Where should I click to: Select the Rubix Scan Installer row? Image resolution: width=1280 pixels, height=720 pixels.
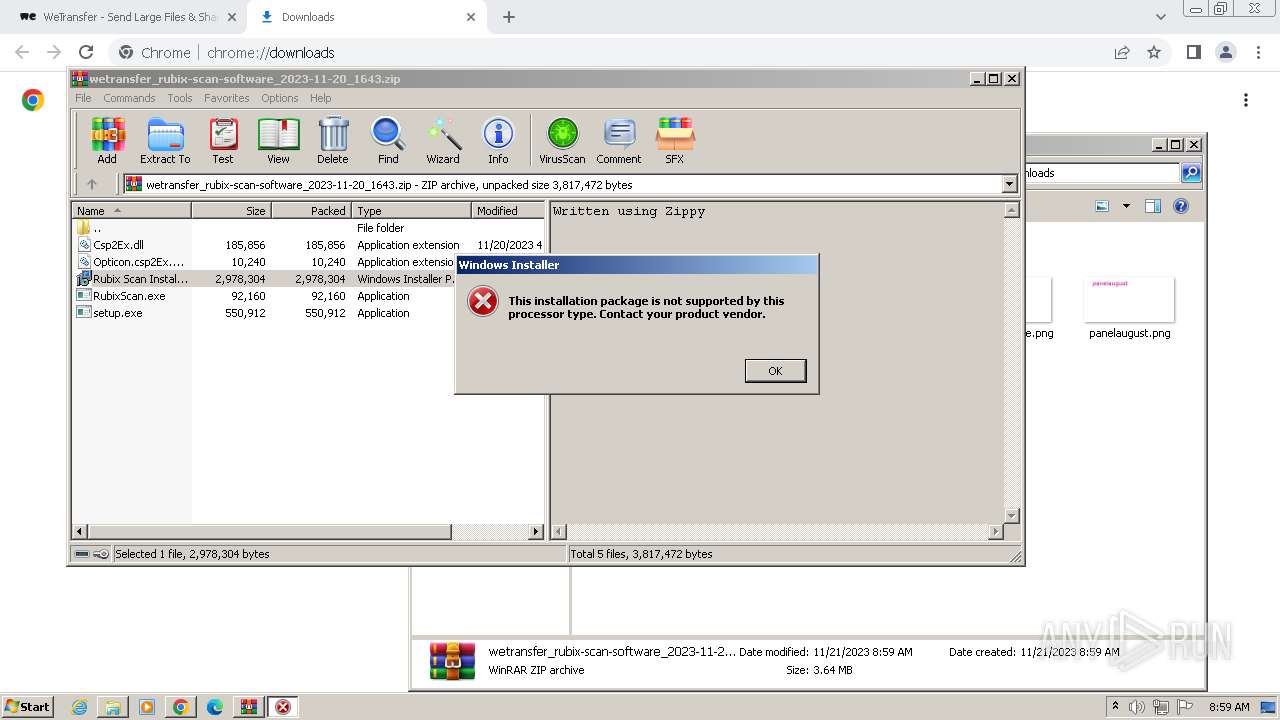pyautogui.click(x=265, y=279)
